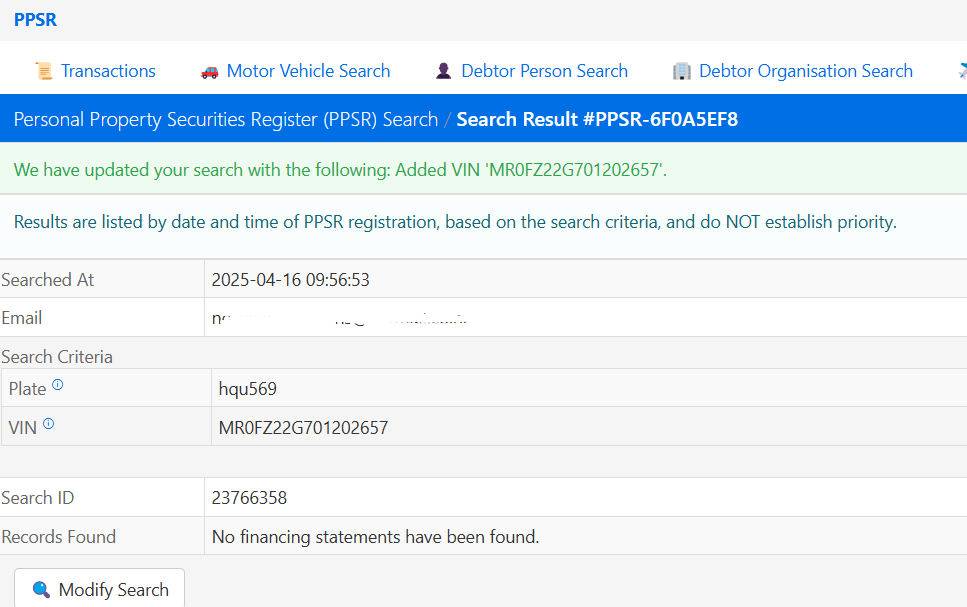The width and height of the screenshot is (967, 607).
Task: Open Debtor Organisation Search
Action: tap(805, 71)
